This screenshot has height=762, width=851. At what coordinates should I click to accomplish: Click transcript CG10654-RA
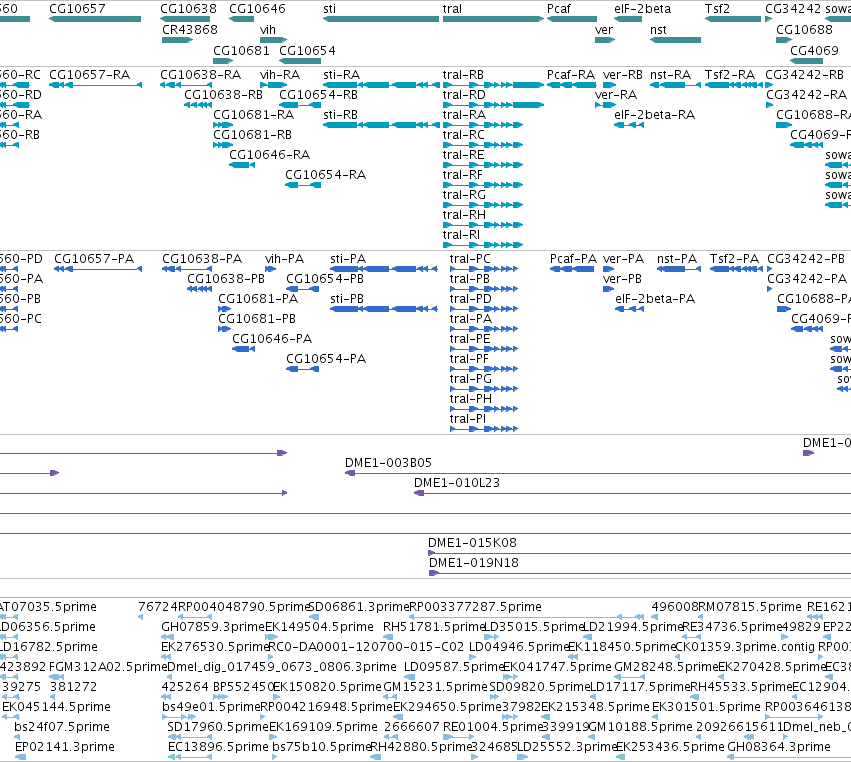tap(303, 185)
